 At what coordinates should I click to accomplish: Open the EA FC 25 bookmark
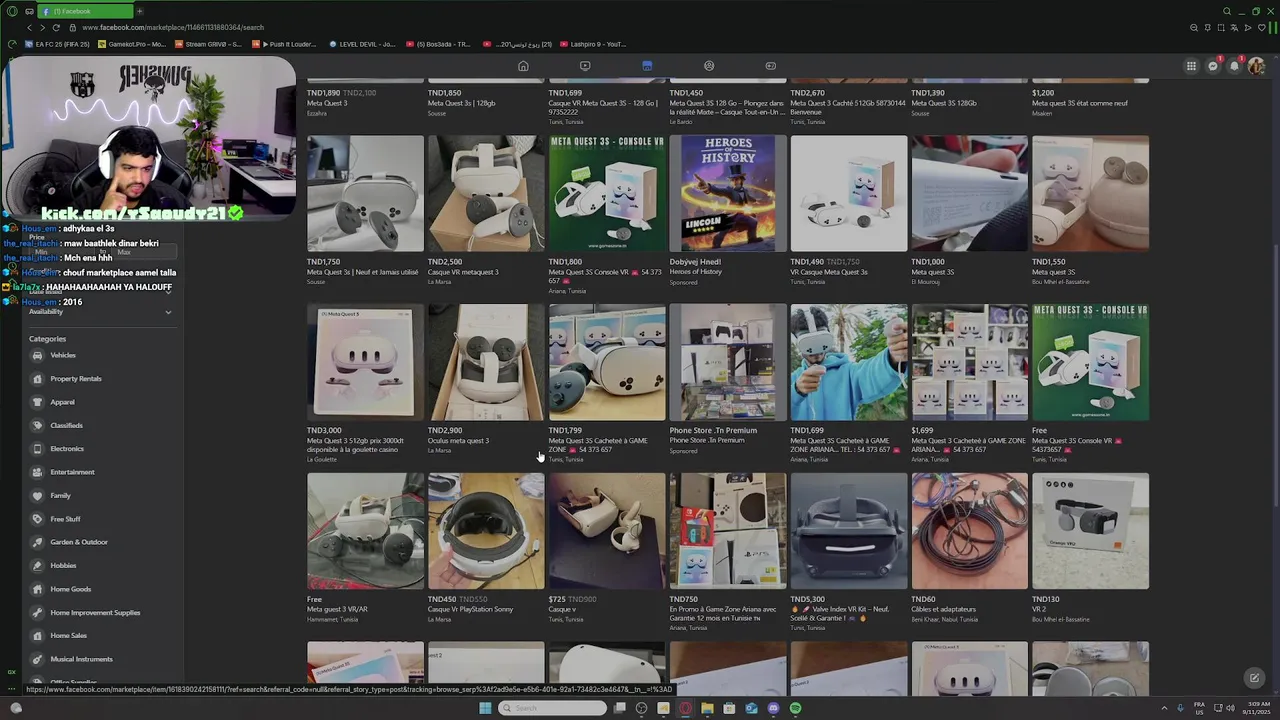click(x=58, y=44)
